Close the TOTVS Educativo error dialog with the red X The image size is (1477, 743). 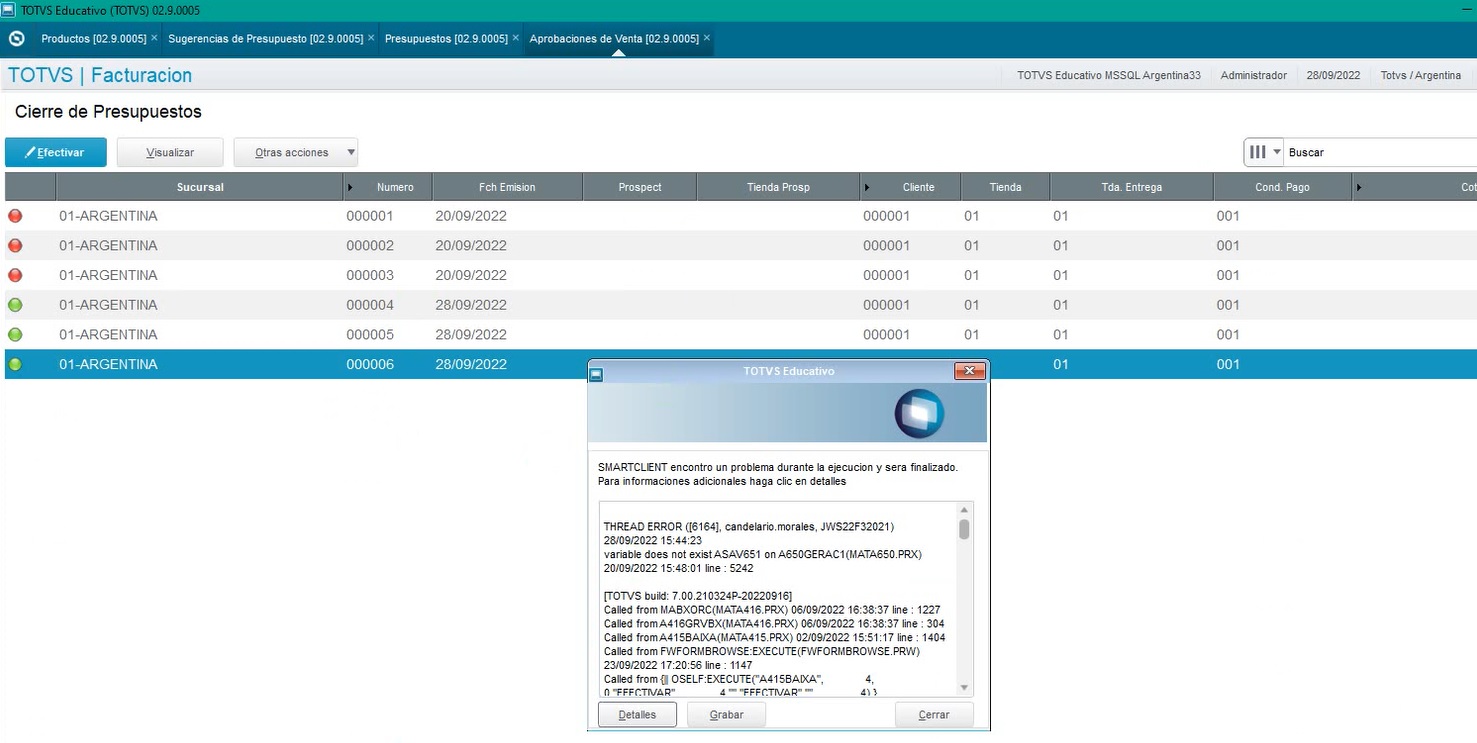coord(970,371)
